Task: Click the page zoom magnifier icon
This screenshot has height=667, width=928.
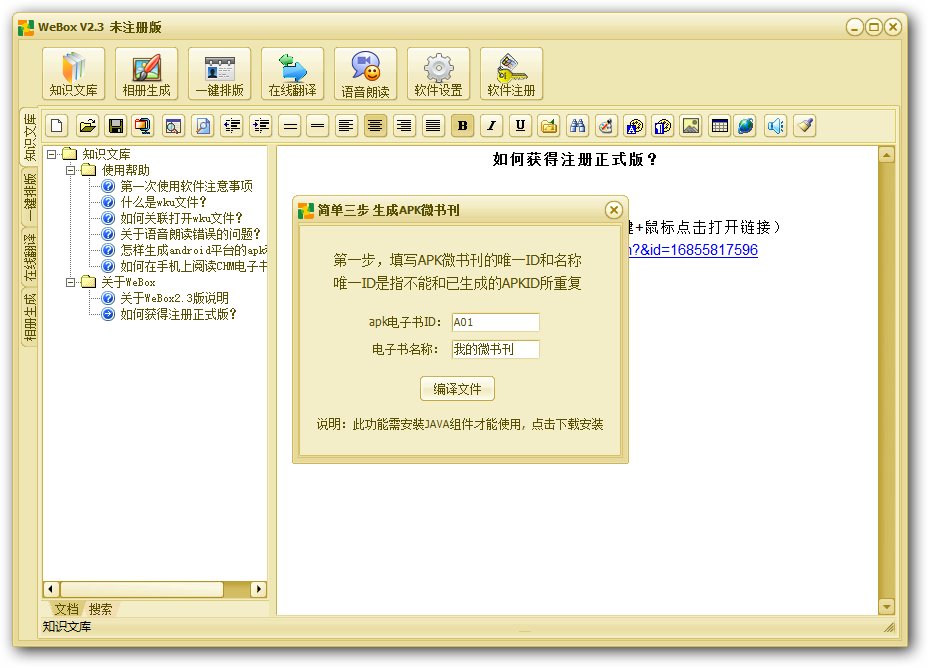Action: (203, 125)
